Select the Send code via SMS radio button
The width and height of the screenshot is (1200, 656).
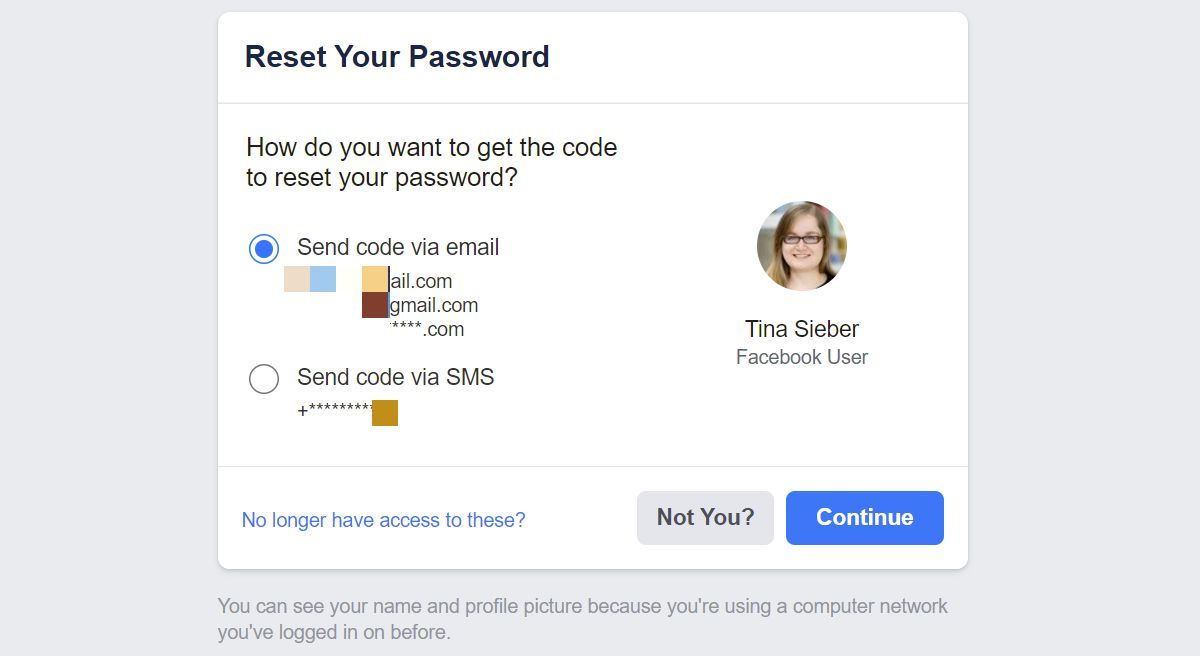point(264,379)
